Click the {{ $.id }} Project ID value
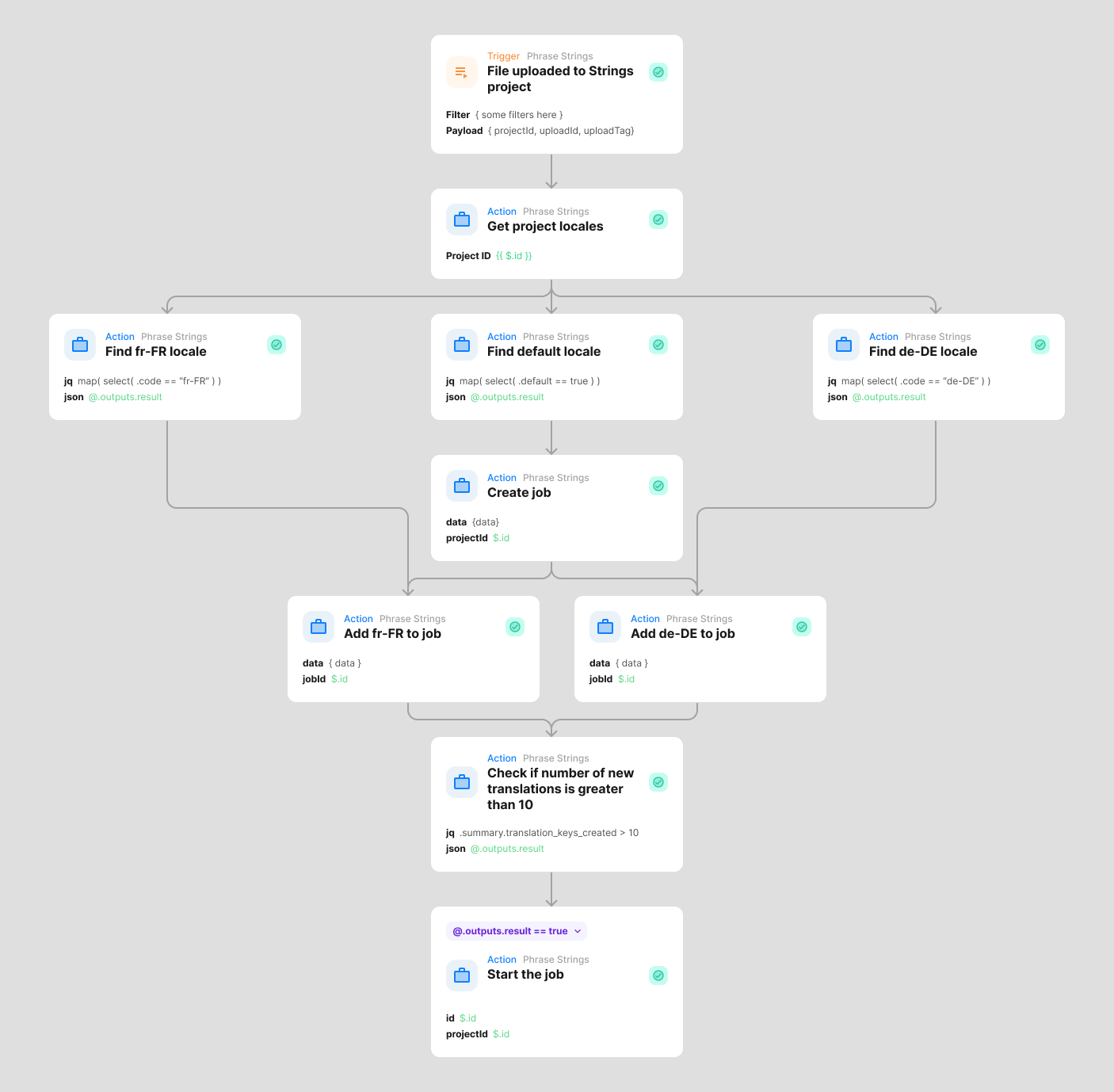The height and width of the screenshot is (1092, 1114). [x=513, y=256]
